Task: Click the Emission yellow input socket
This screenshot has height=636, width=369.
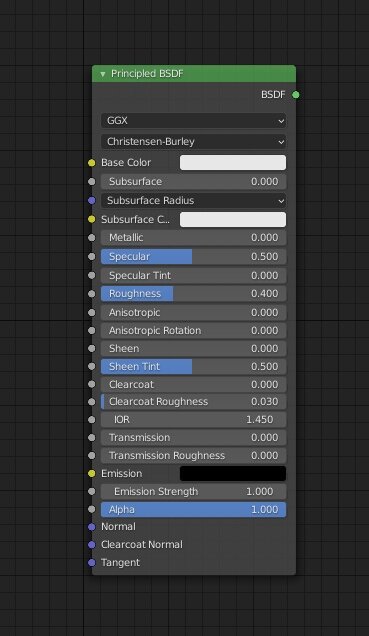Action: point(92,473)
